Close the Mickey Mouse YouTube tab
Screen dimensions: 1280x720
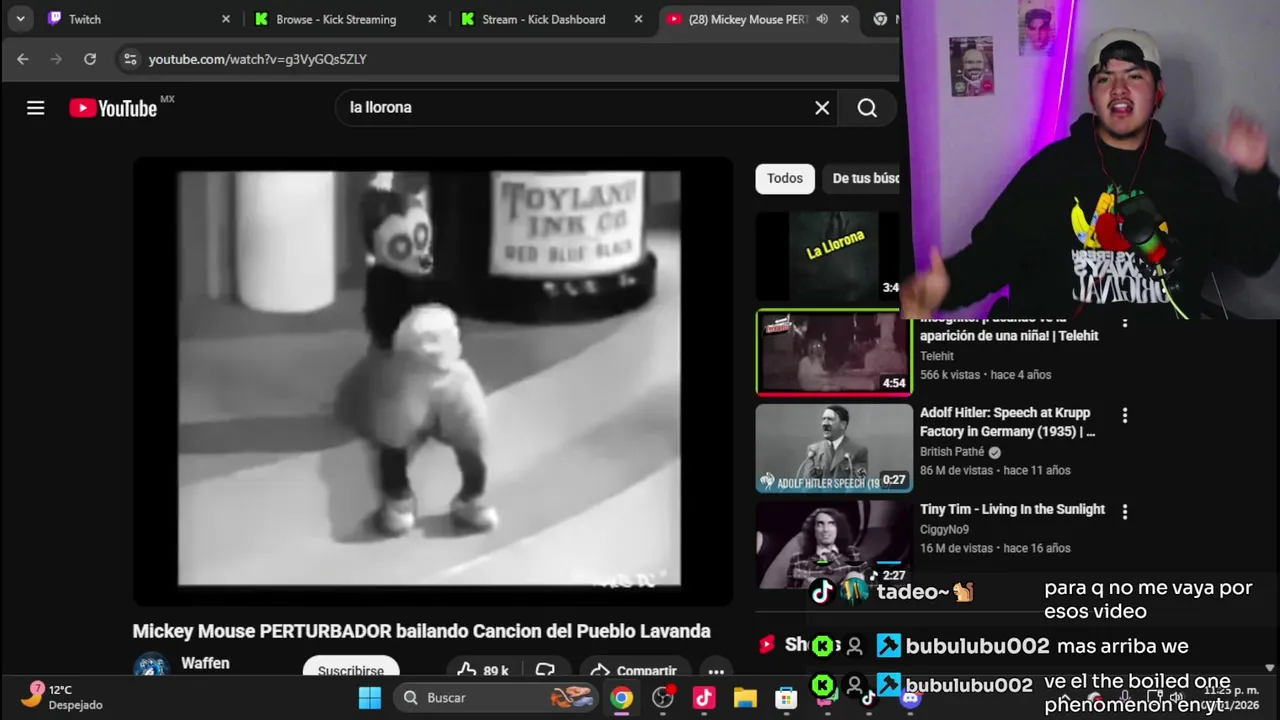tap(845, 19)
